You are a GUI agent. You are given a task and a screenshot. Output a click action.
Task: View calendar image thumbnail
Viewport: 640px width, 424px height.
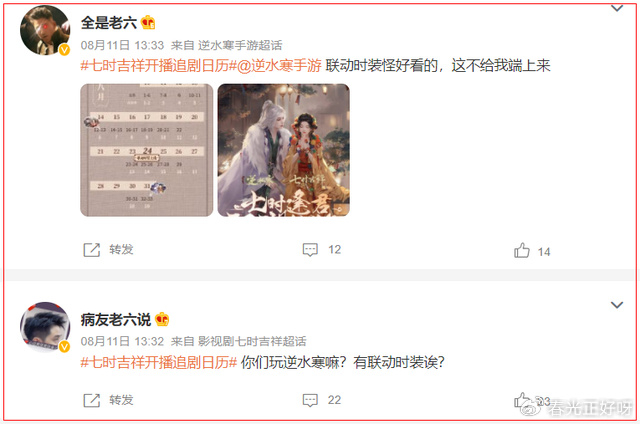(x=147, y=150)
